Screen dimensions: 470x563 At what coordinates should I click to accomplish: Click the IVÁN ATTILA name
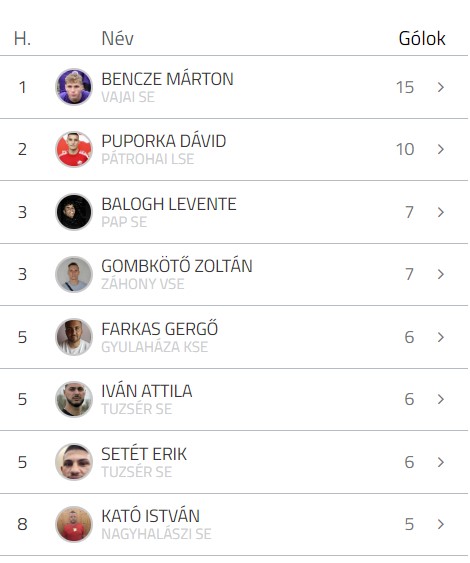pos(146,391)
